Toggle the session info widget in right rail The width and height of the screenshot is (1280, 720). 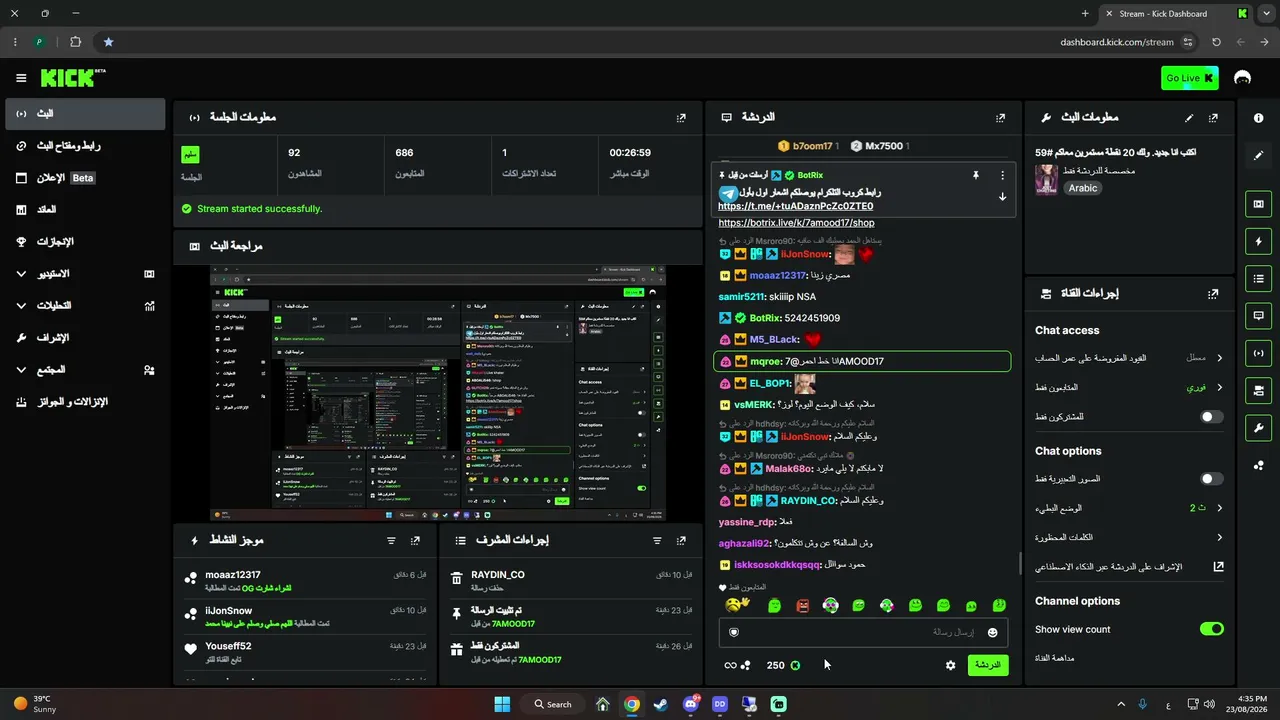[1258, 352]
